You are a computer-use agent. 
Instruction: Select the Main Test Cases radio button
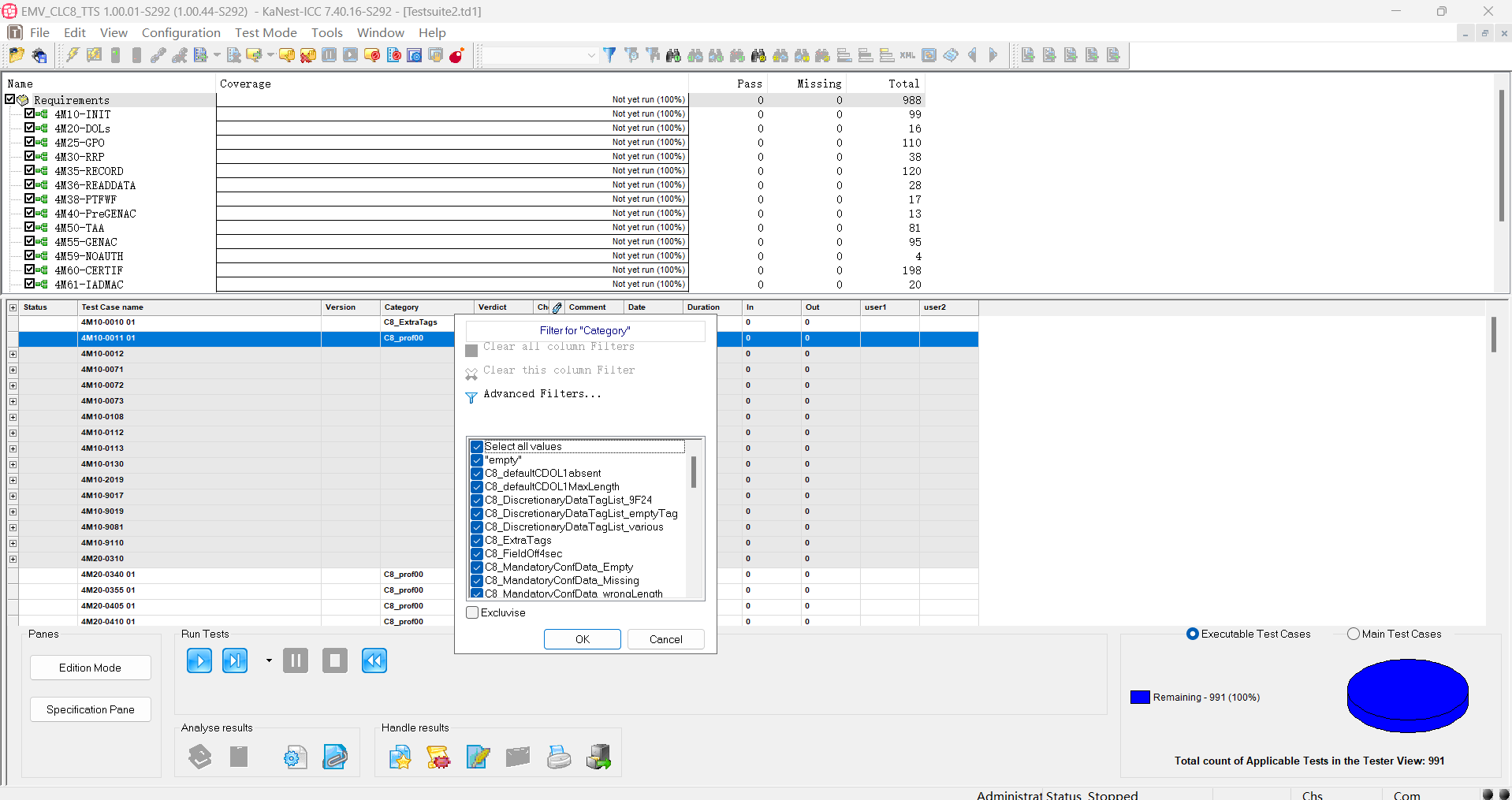click(1354, 634)
